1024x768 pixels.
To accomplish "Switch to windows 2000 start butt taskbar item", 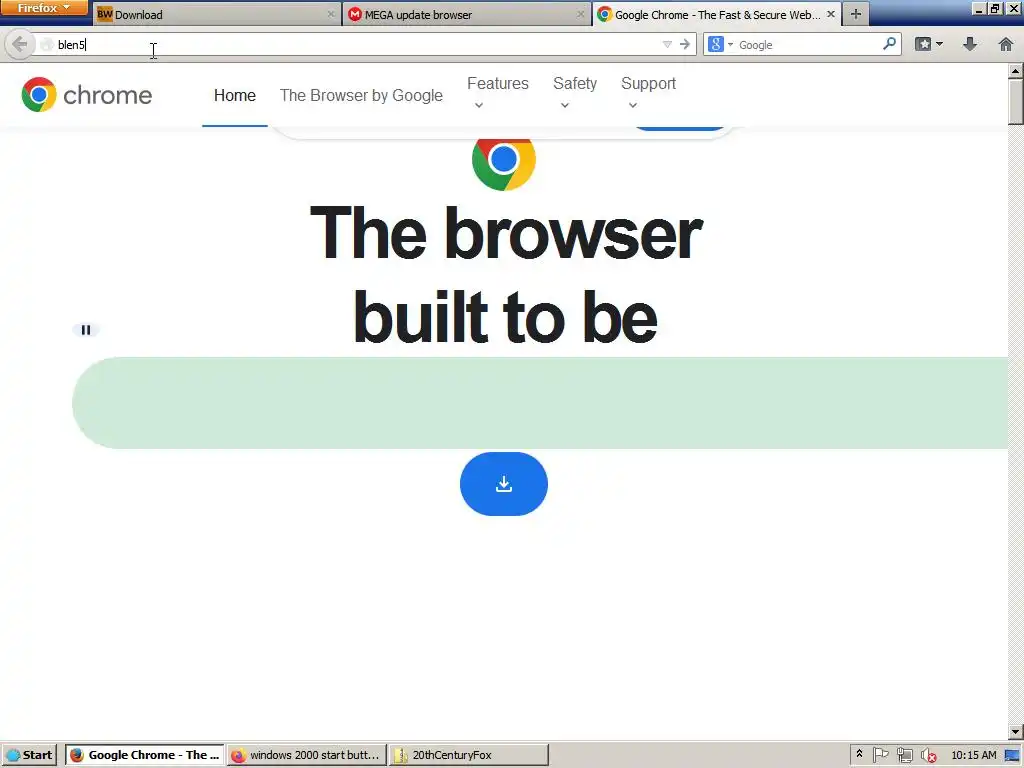I will coord(306,755).
